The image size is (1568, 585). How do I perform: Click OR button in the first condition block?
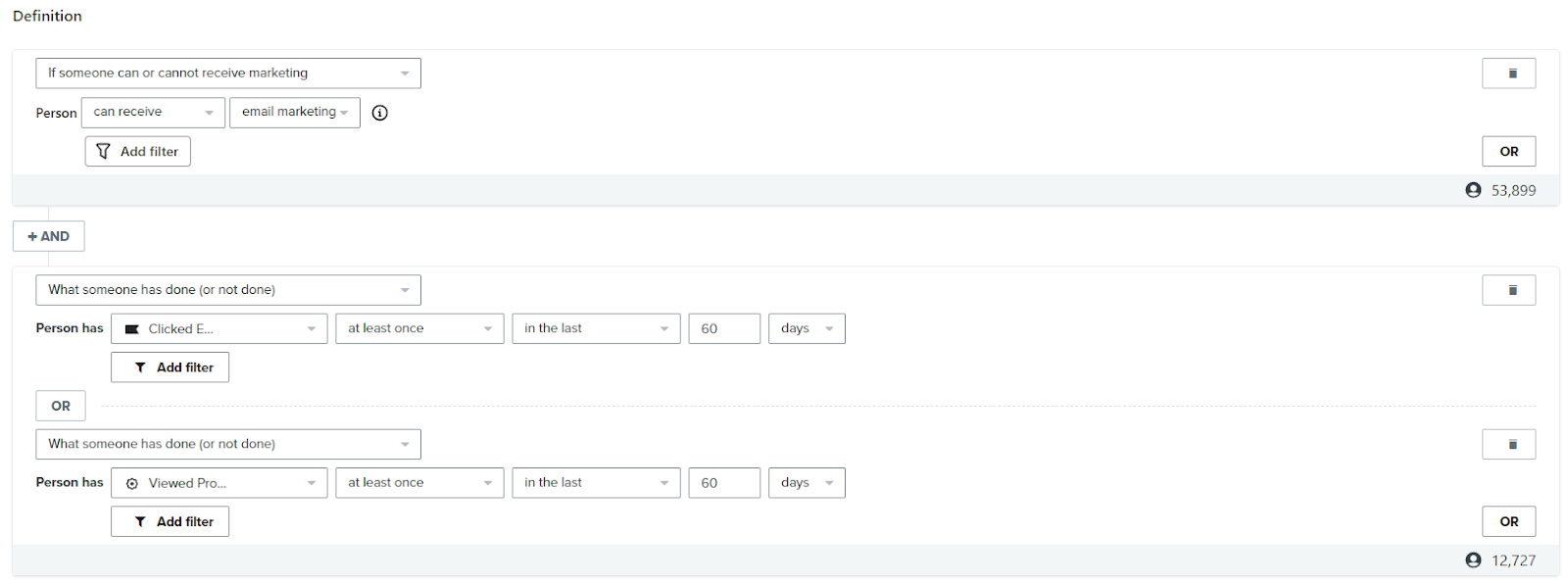pos(1508,152)
